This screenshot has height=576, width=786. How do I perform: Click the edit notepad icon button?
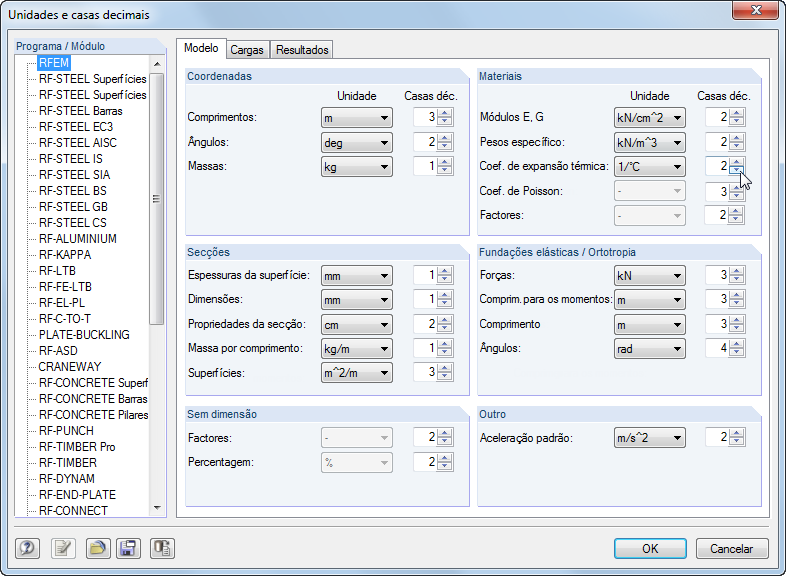click(63, 548)
